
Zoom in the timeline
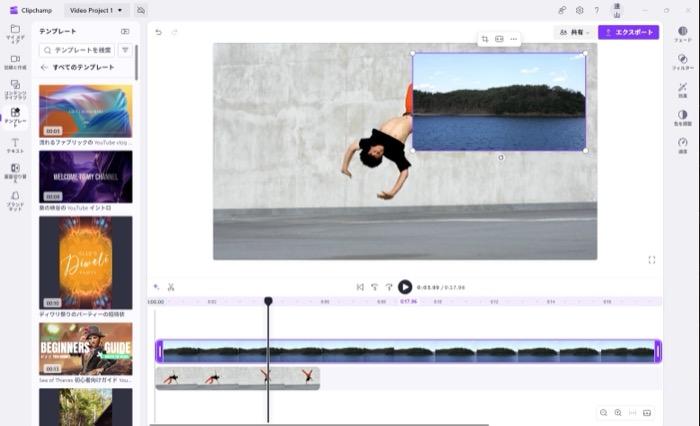pos(618,413)
